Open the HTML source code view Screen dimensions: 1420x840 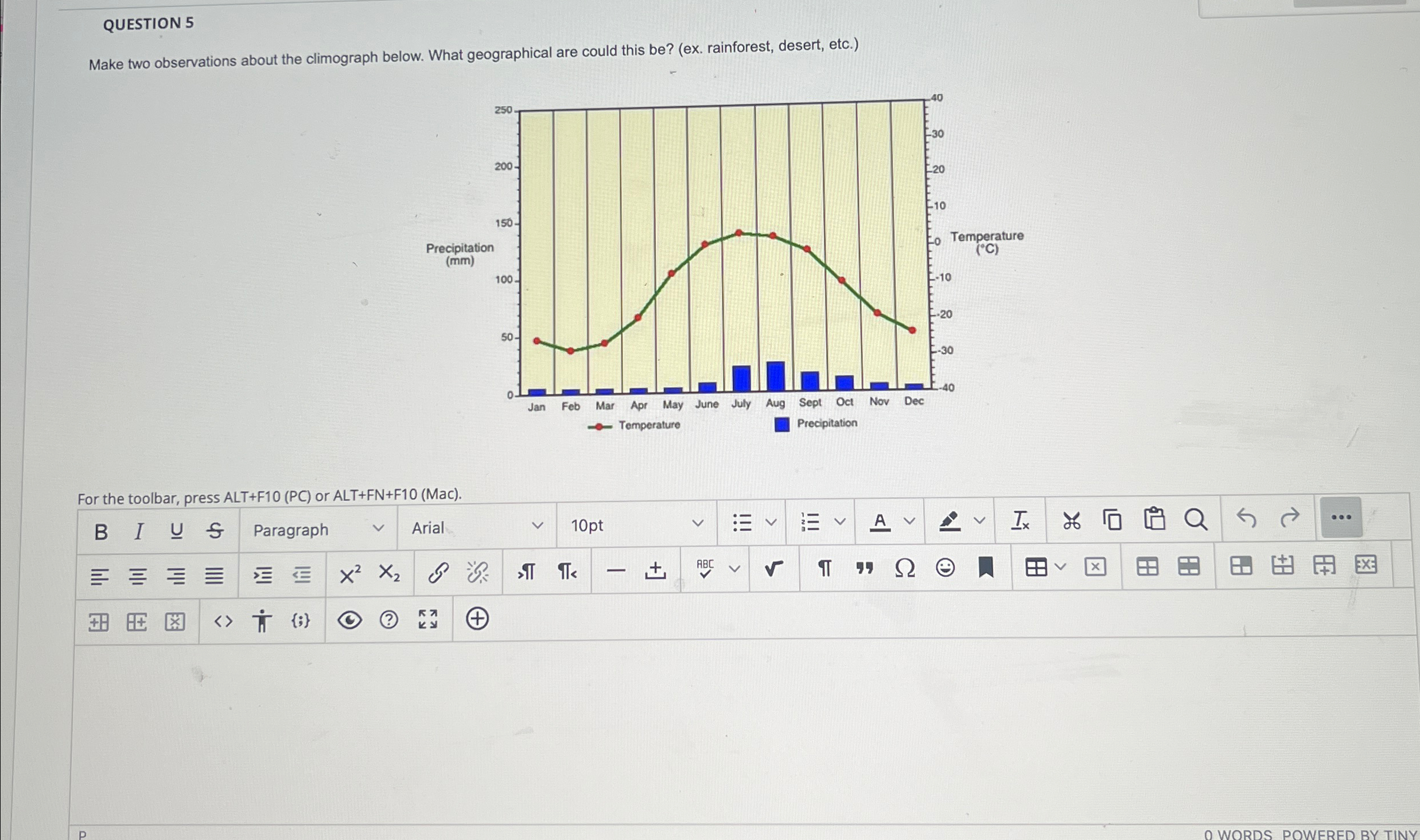coord(223,621)
